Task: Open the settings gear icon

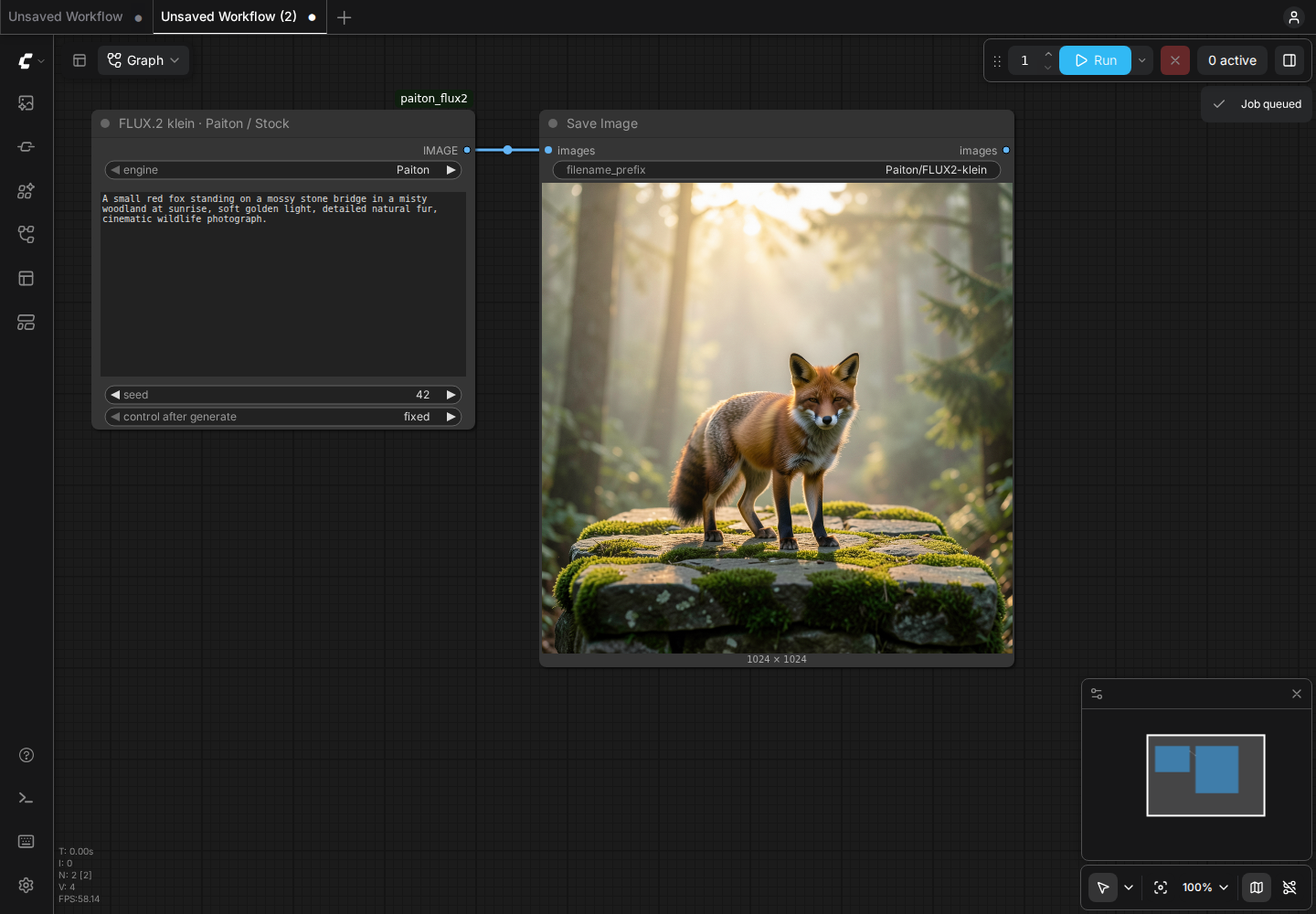Action: click(27, 885)
